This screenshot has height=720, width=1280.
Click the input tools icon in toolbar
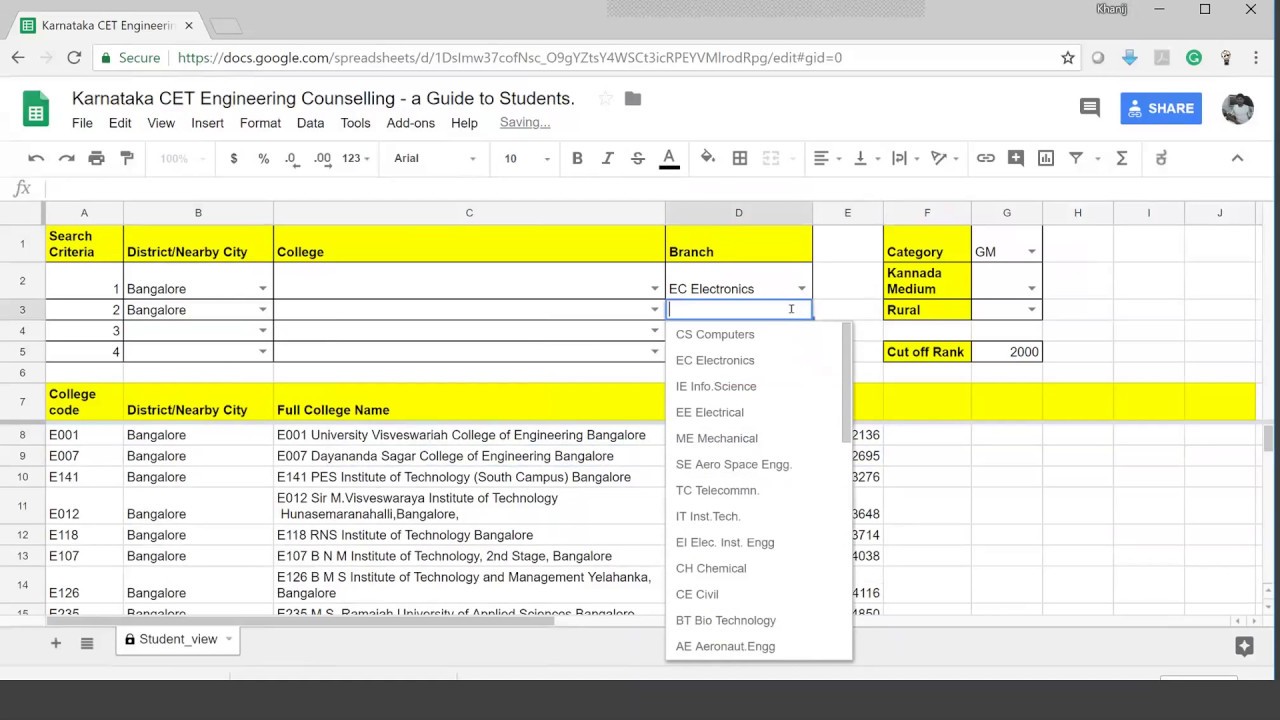(x=1161, y=158)
